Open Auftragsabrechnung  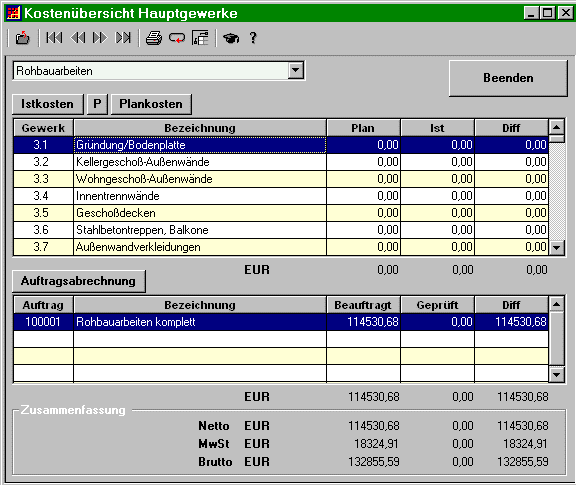[79, 281]
